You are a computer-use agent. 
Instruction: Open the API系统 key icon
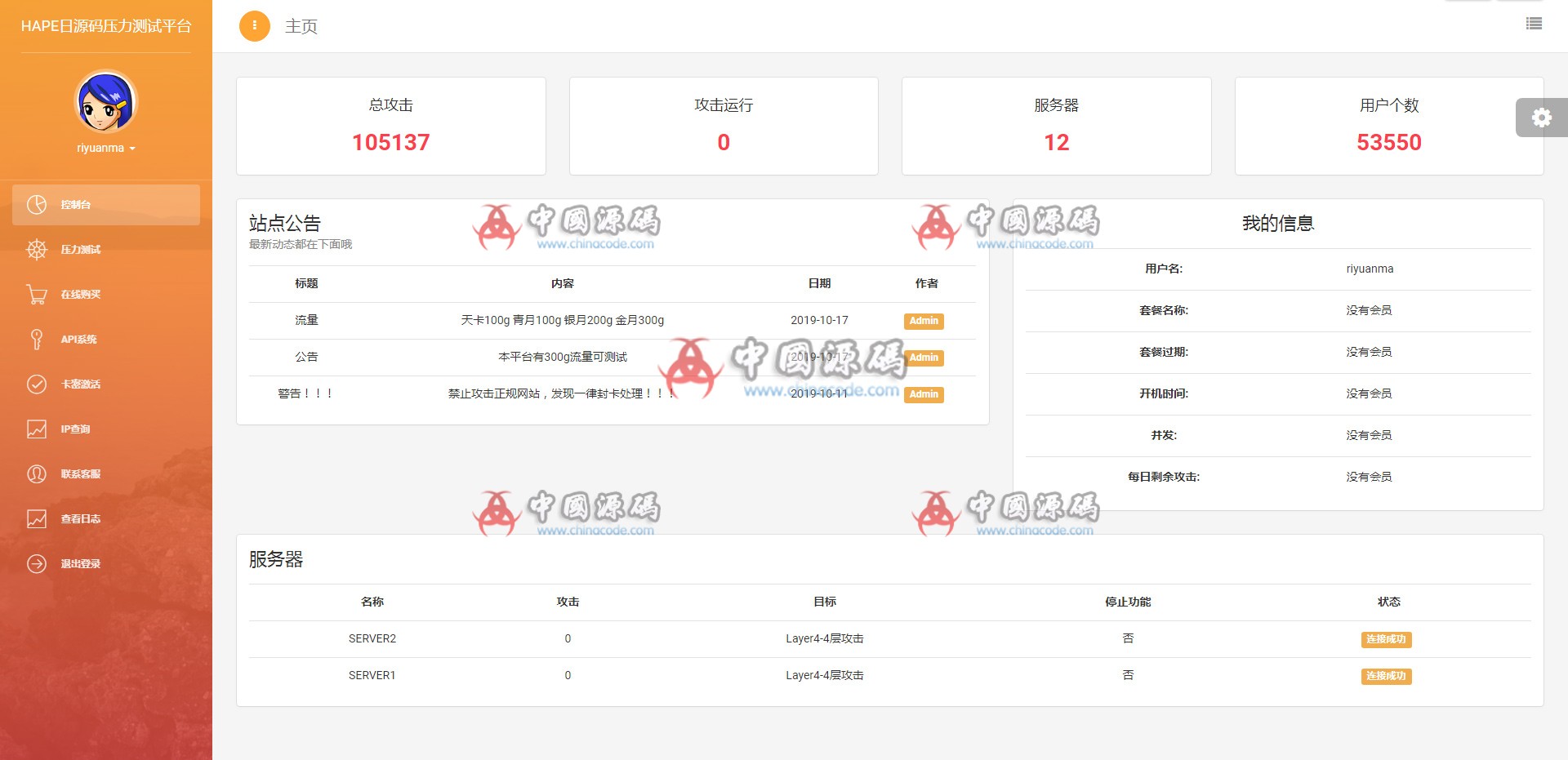click(37, 340)
